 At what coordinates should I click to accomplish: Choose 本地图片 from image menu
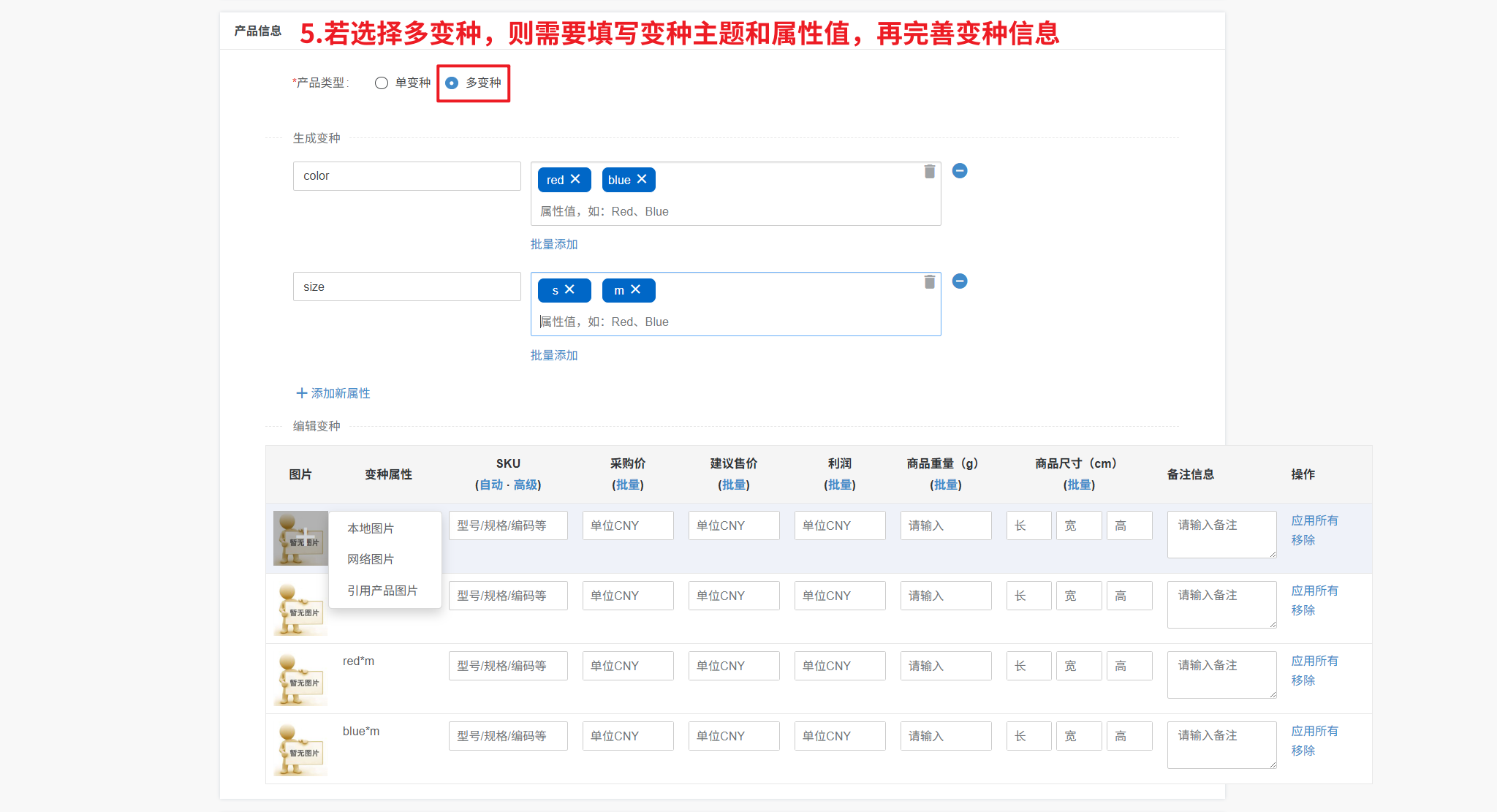point(371,528)
